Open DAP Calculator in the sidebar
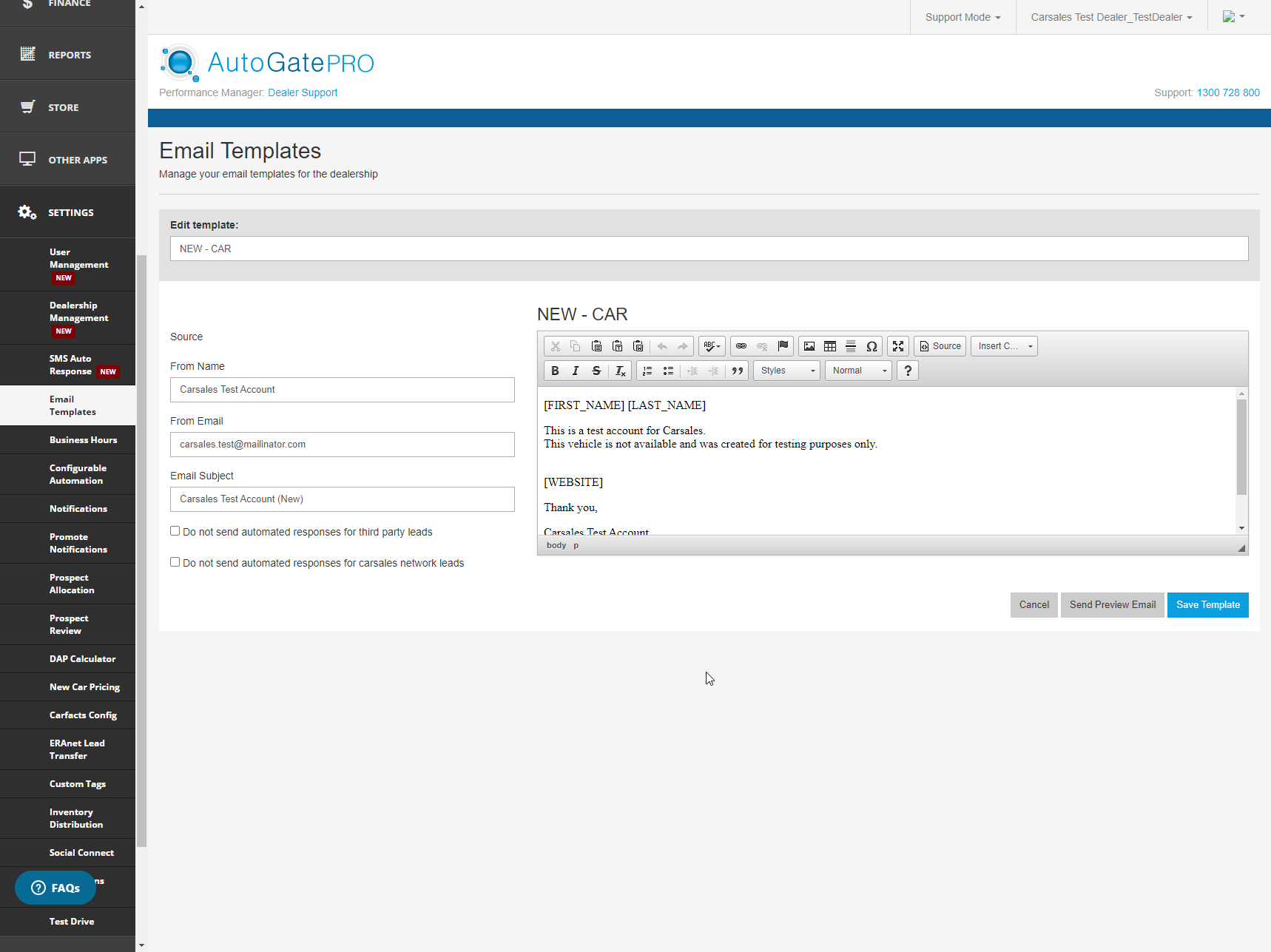 pos(67,659)
